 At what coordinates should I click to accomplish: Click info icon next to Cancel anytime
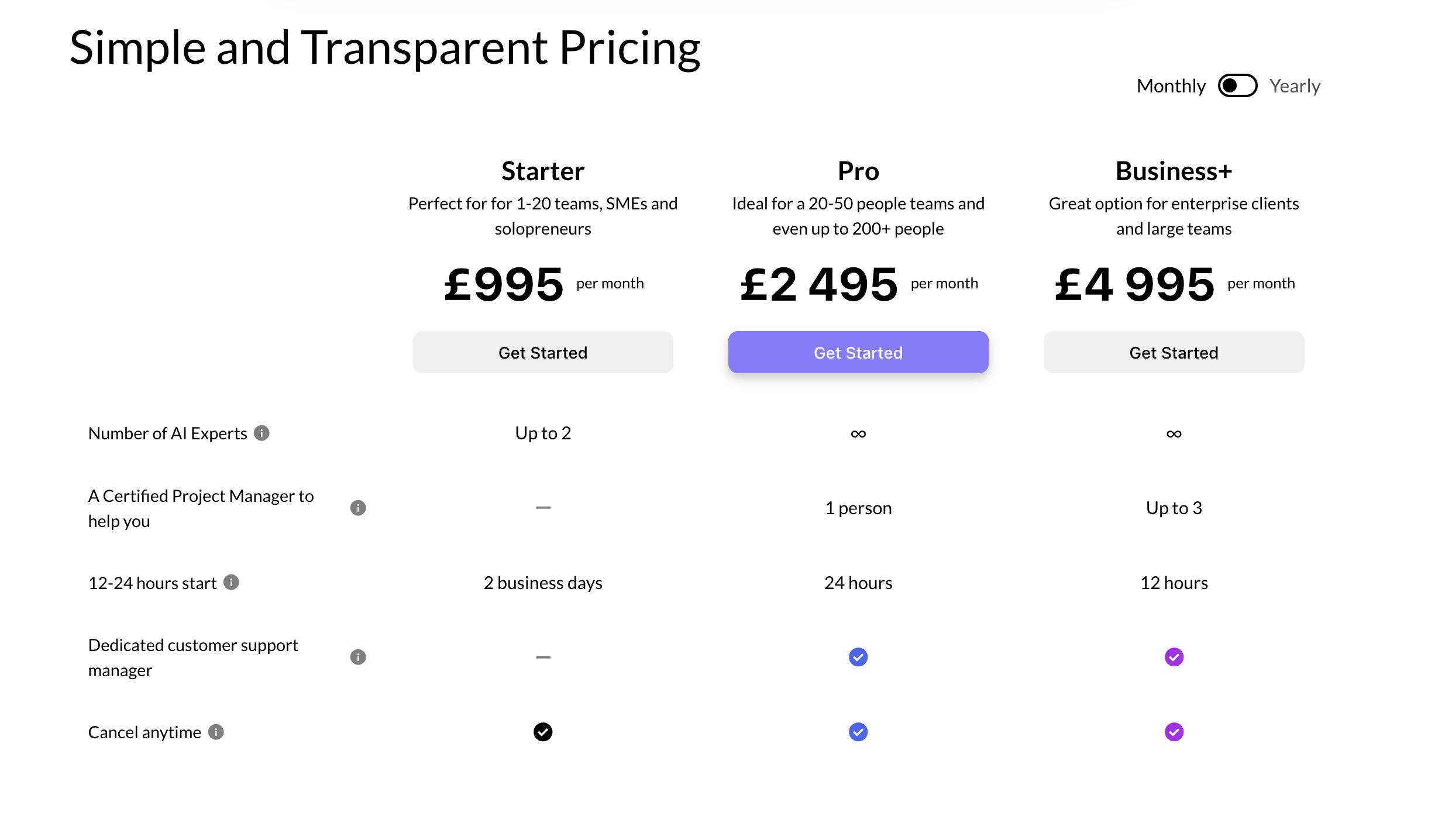coord(216,732)
